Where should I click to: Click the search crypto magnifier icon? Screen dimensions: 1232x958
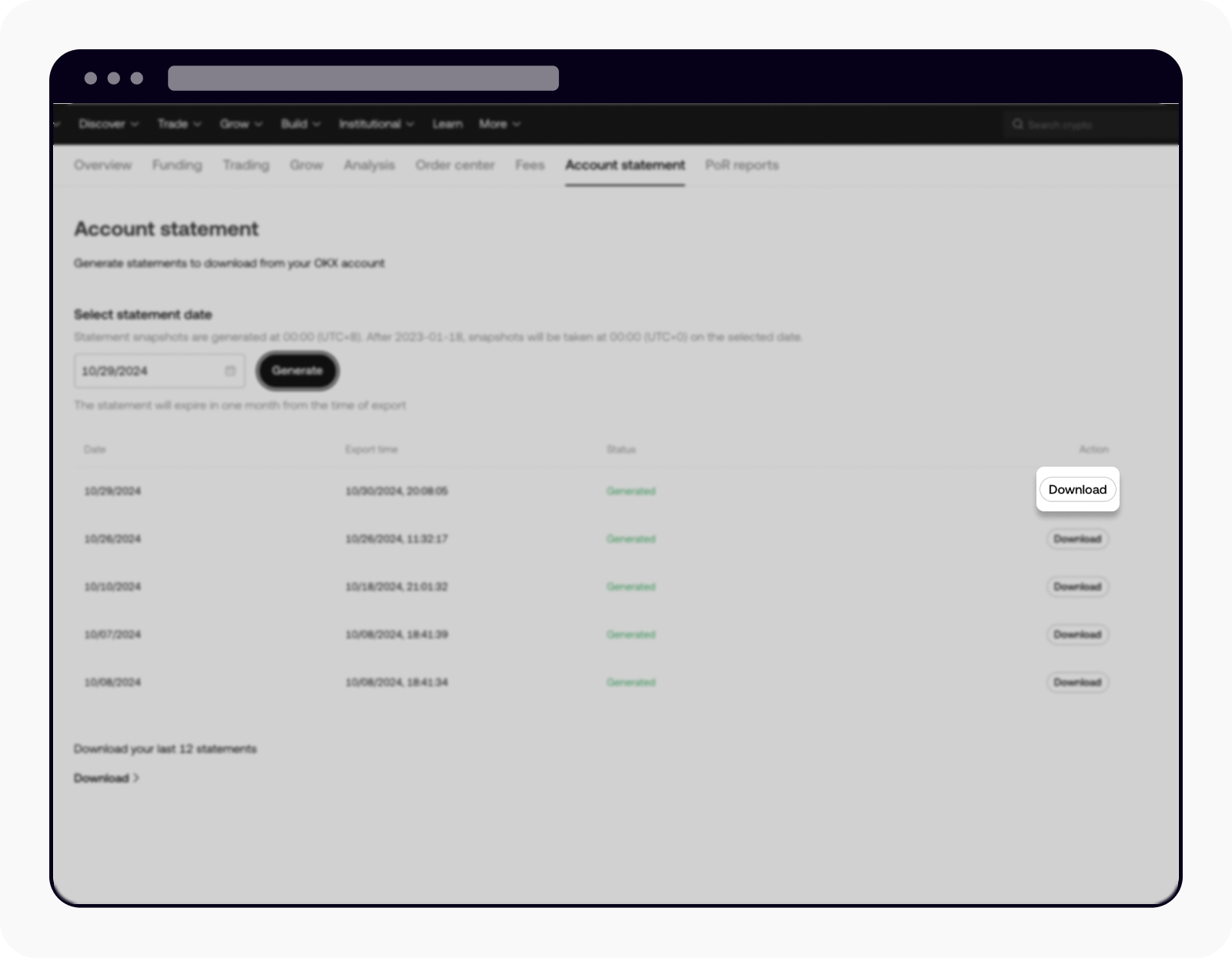(1019, 124)
